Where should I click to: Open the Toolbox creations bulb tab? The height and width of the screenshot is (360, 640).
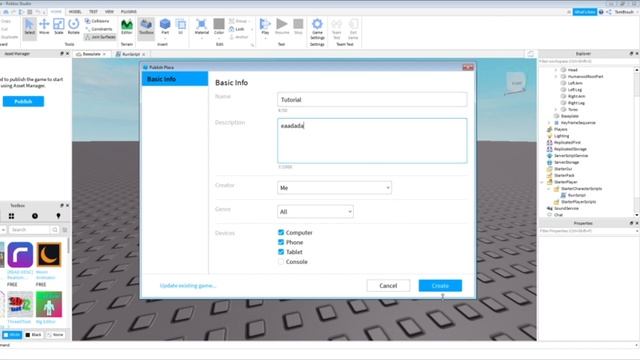58,216
